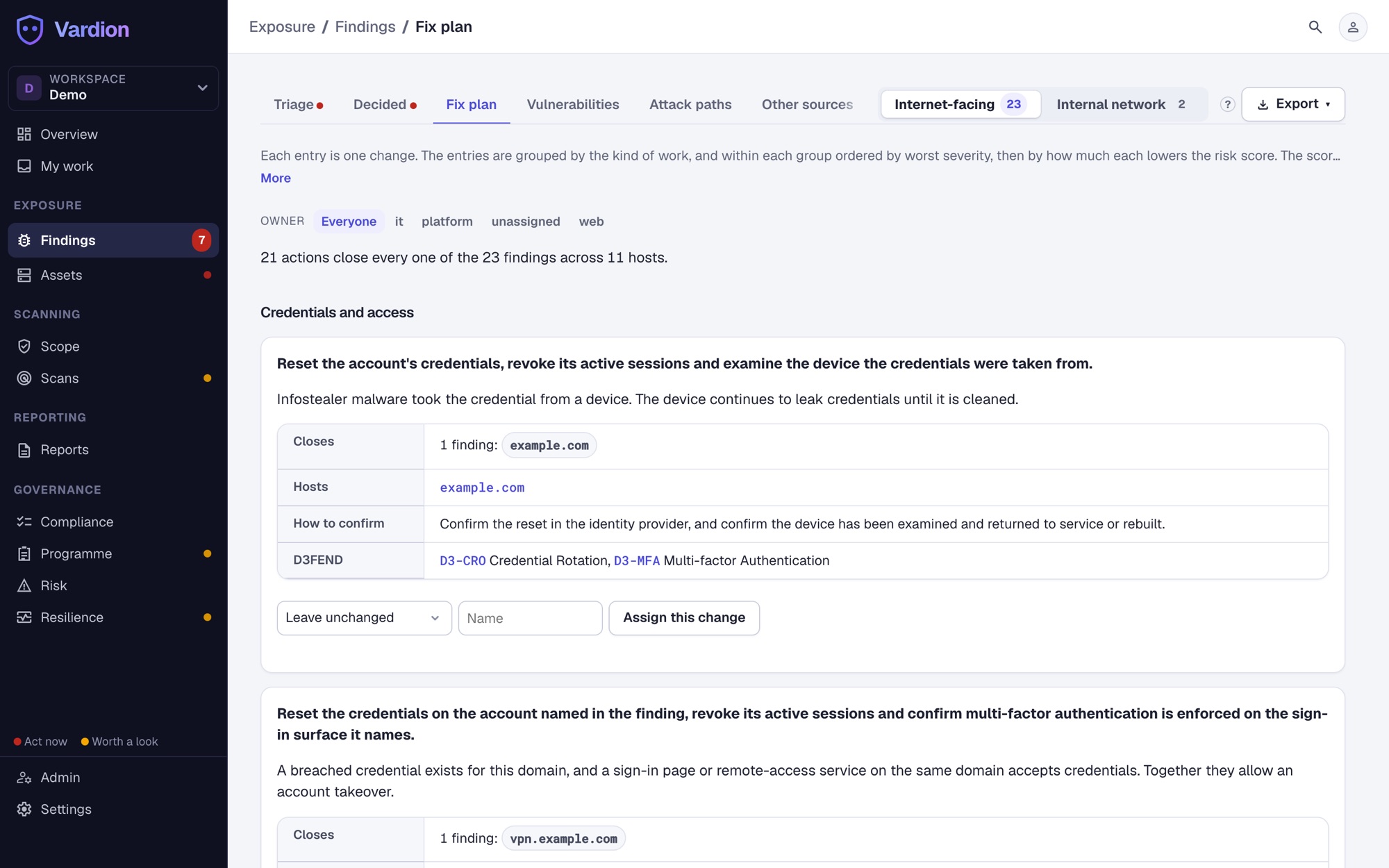The image size is (1389, 868).
Task: Filter owner by web
Action: 591,221
